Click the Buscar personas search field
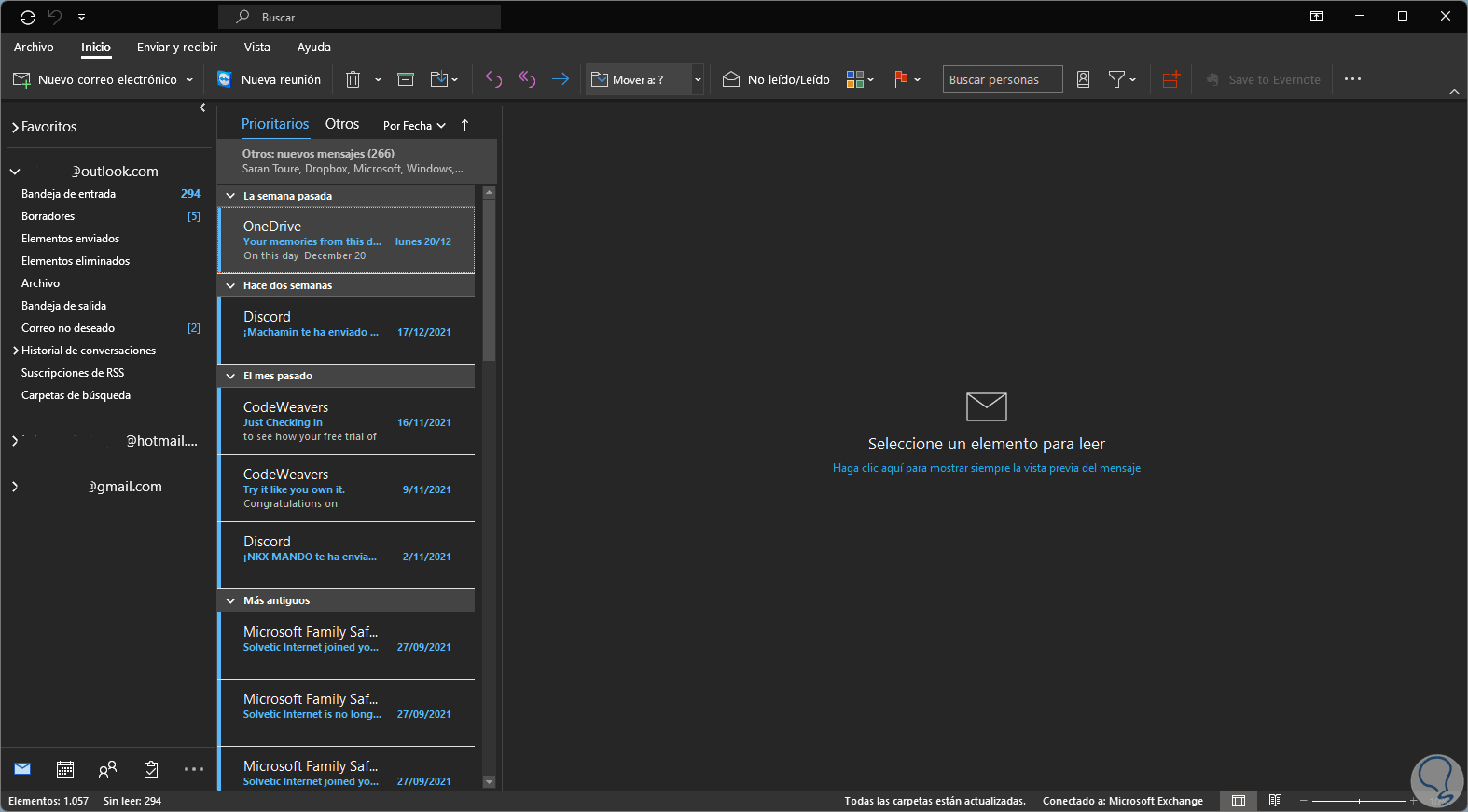Image resolution: width=1468 pixels, height=812 pixels. [1002, 79]
